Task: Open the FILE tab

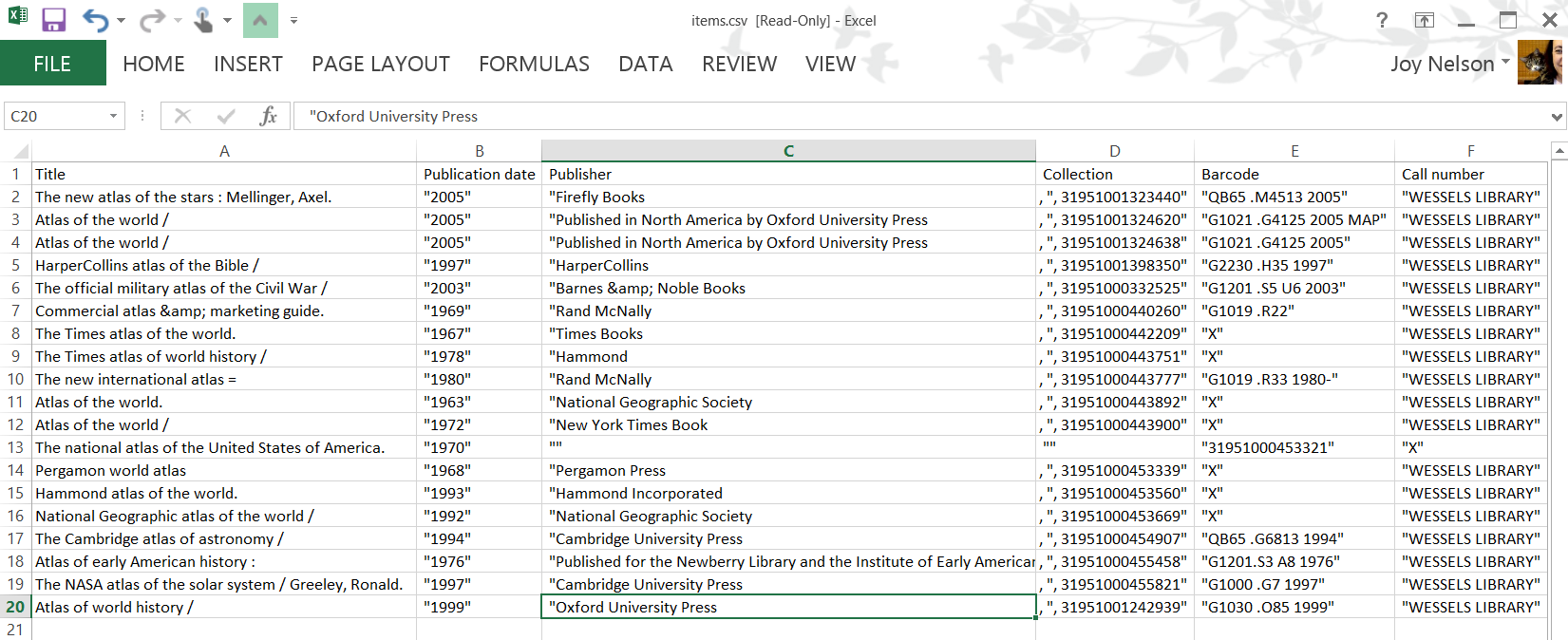Action: 52,64
